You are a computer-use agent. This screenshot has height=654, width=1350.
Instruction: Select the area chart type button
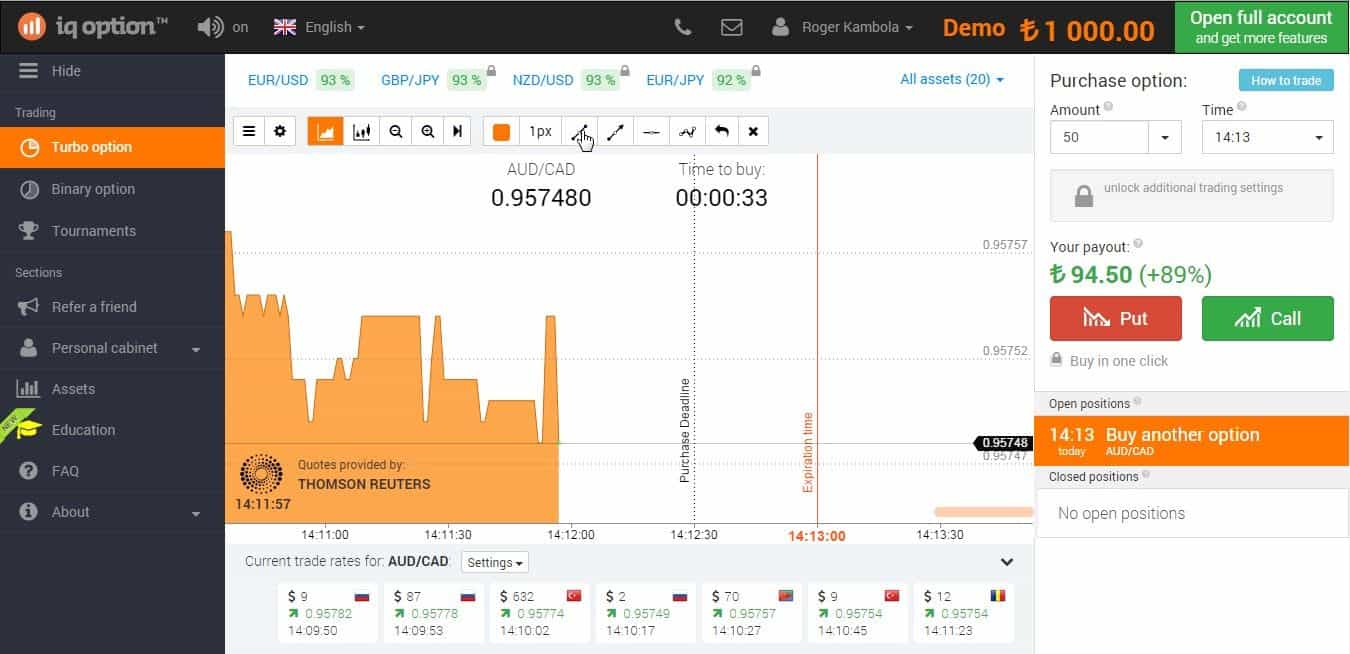tap(326, 131)
